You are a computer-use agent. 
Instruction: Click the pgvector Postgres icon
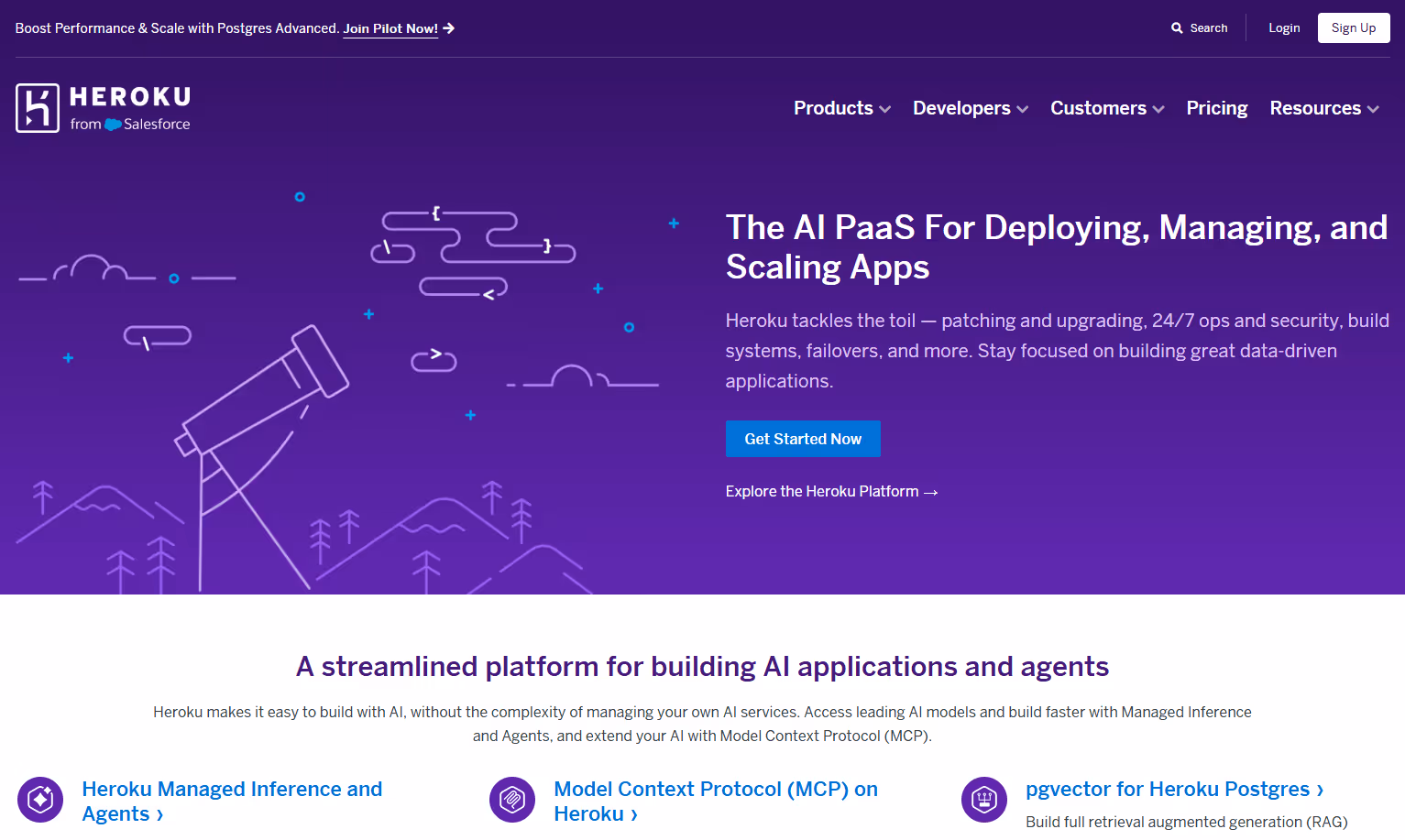tap(984, 800)
